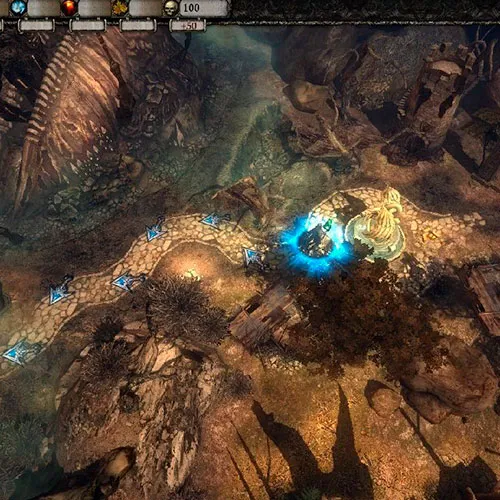Click the red orb resource icon

click(69, 7)
